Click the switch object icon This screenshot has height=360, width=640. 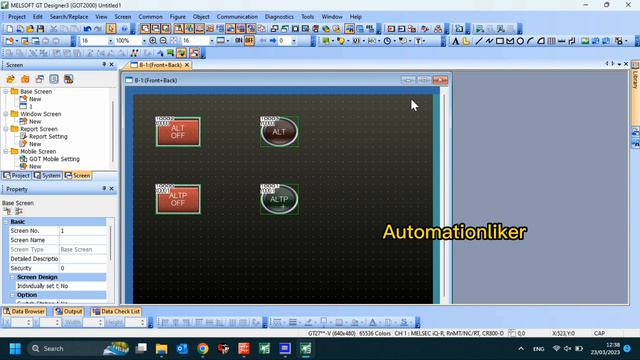pyautogui.click(x=326, y=41)
